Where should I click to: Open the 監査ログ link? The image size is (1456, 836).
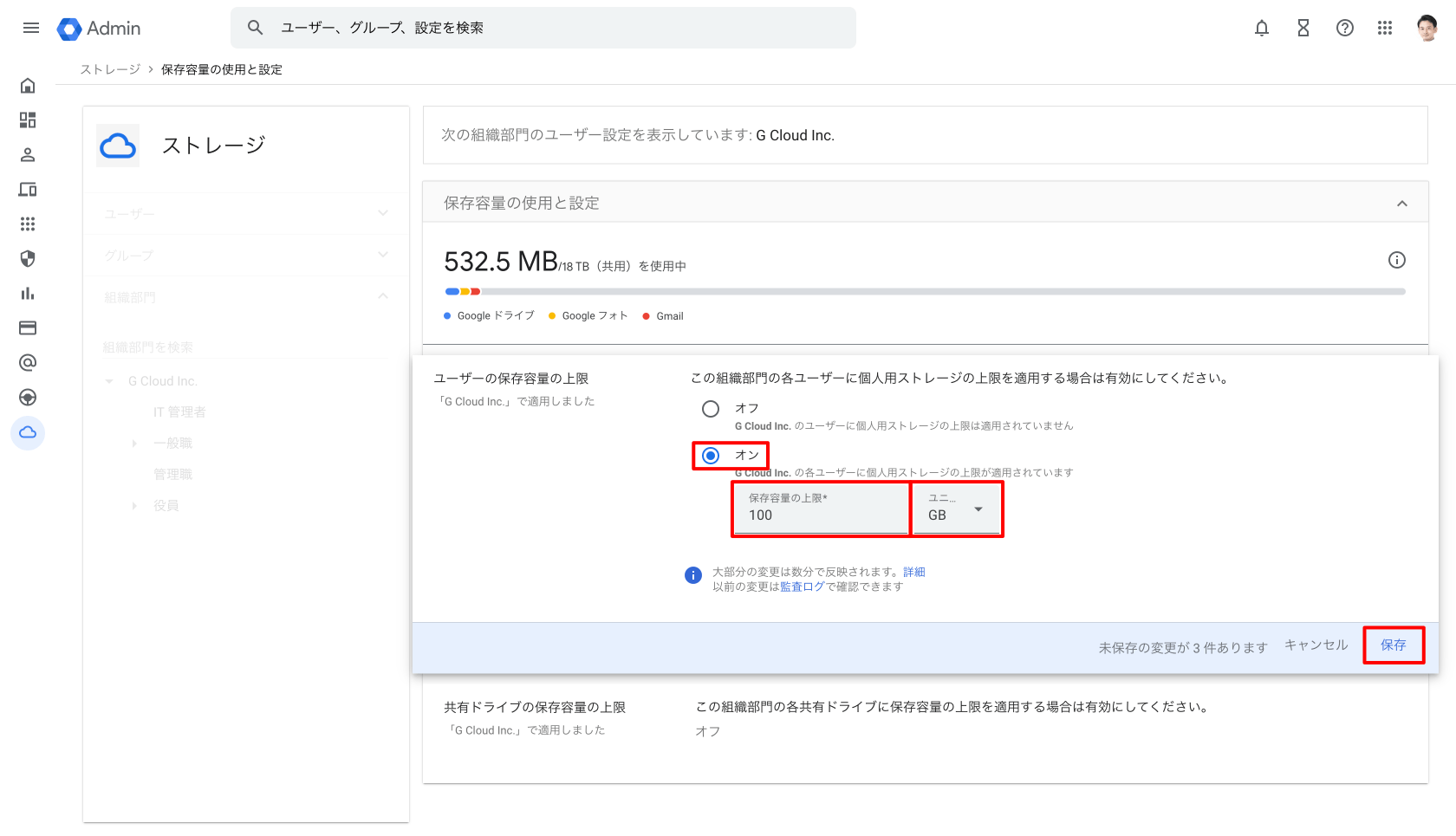tap(803, 587)
